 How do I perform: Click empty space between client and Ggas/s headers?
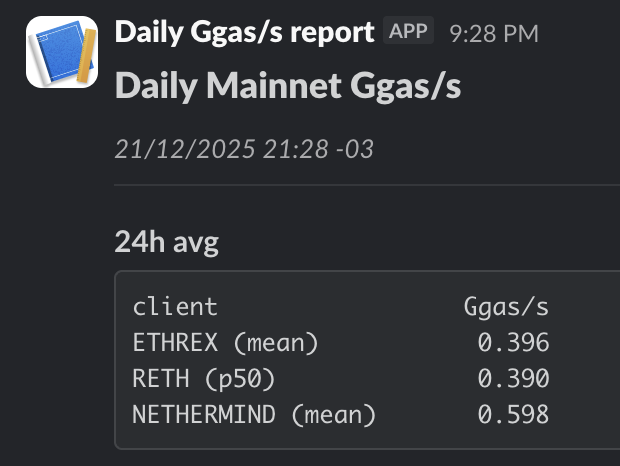coord(340,306)
